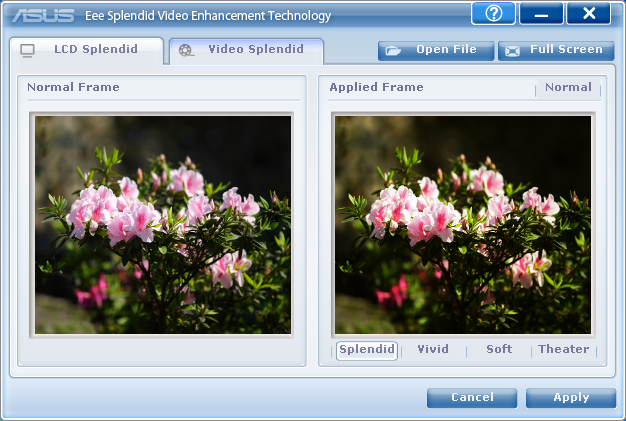Select the Vivid video mode
Image resolution: width=626 pixels, height=421 pixels.
click(x=433, y=350)
